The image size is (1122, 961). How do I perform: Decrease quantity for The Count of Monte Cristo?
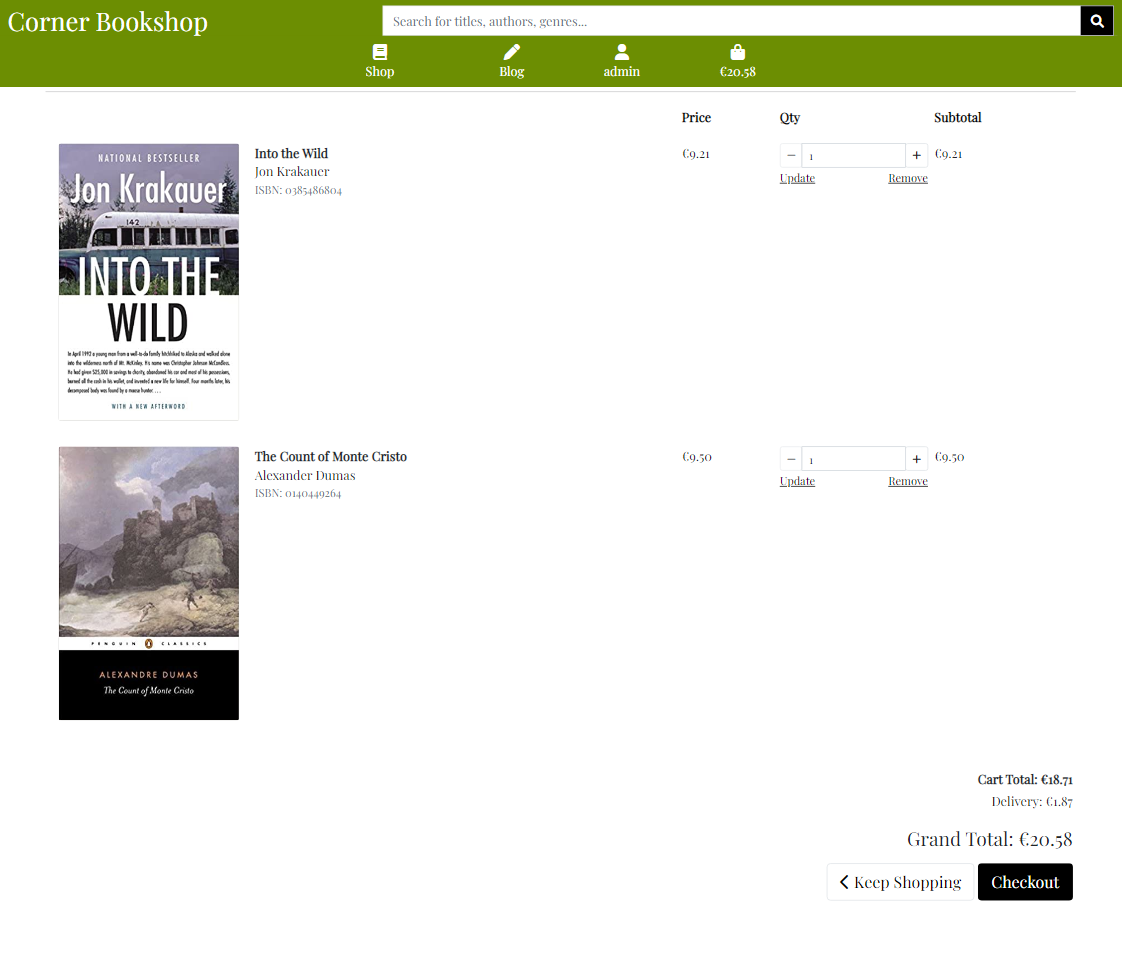tap(791, 459)
